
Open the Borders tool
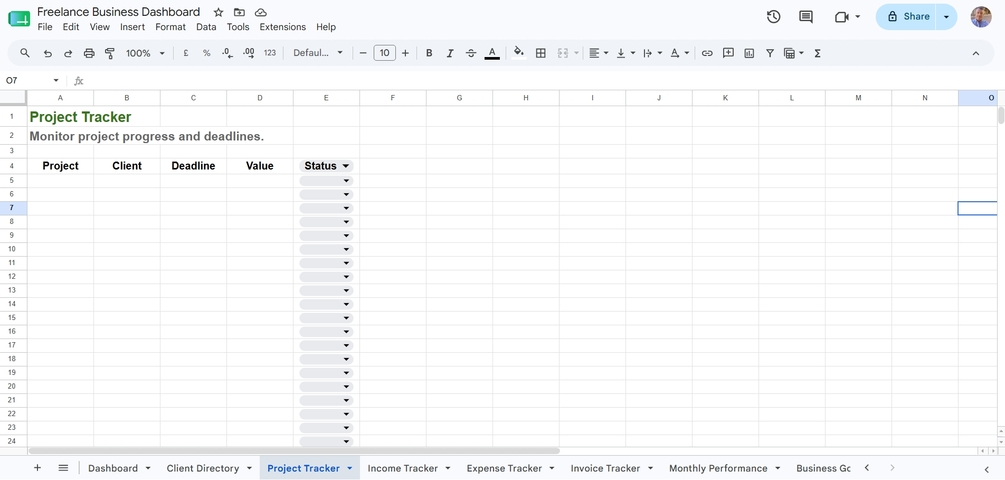[x=541, y=53]
